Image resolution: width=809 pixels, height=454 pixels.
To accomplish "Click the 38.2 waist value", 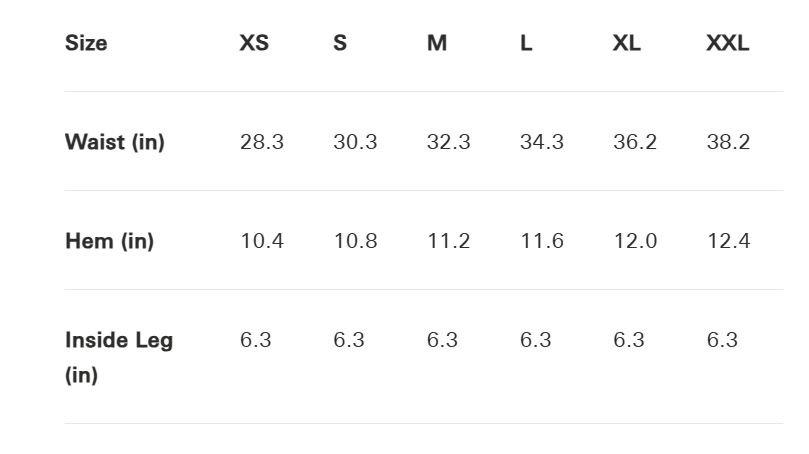I will pyautogui.click(x=728, y=142).
